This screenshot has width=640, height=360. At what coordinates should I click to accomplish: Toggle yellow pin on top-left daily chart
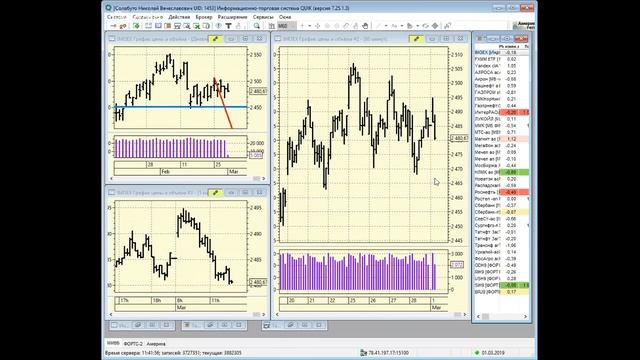click(215, 39)
